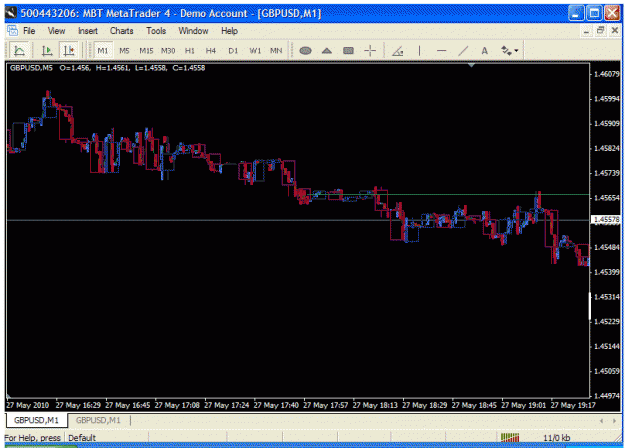Click the line chart icon in toolbar
Viewport: 625px width, 448px height.
point(19,51)
